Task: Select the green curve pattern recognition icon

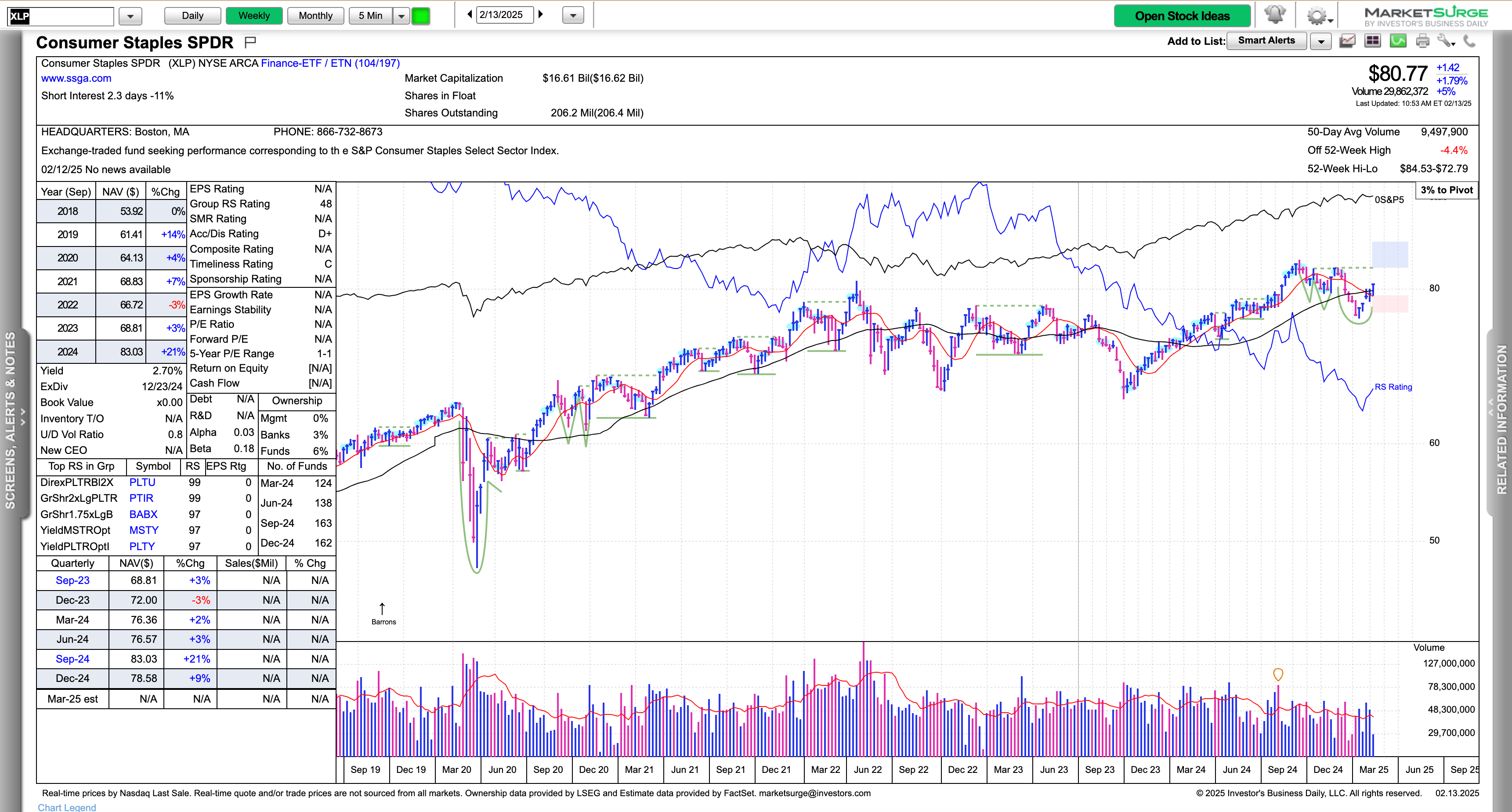Action: coord(1398,41)
